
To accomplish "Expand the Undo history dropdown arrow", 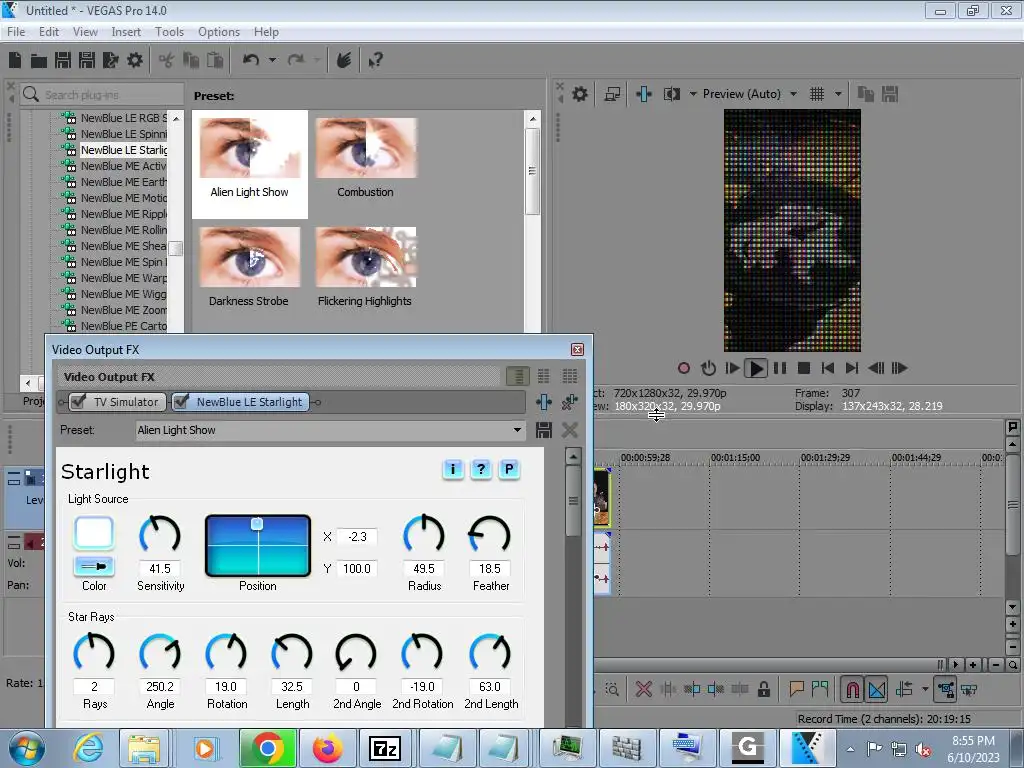I will coord(272,61).
